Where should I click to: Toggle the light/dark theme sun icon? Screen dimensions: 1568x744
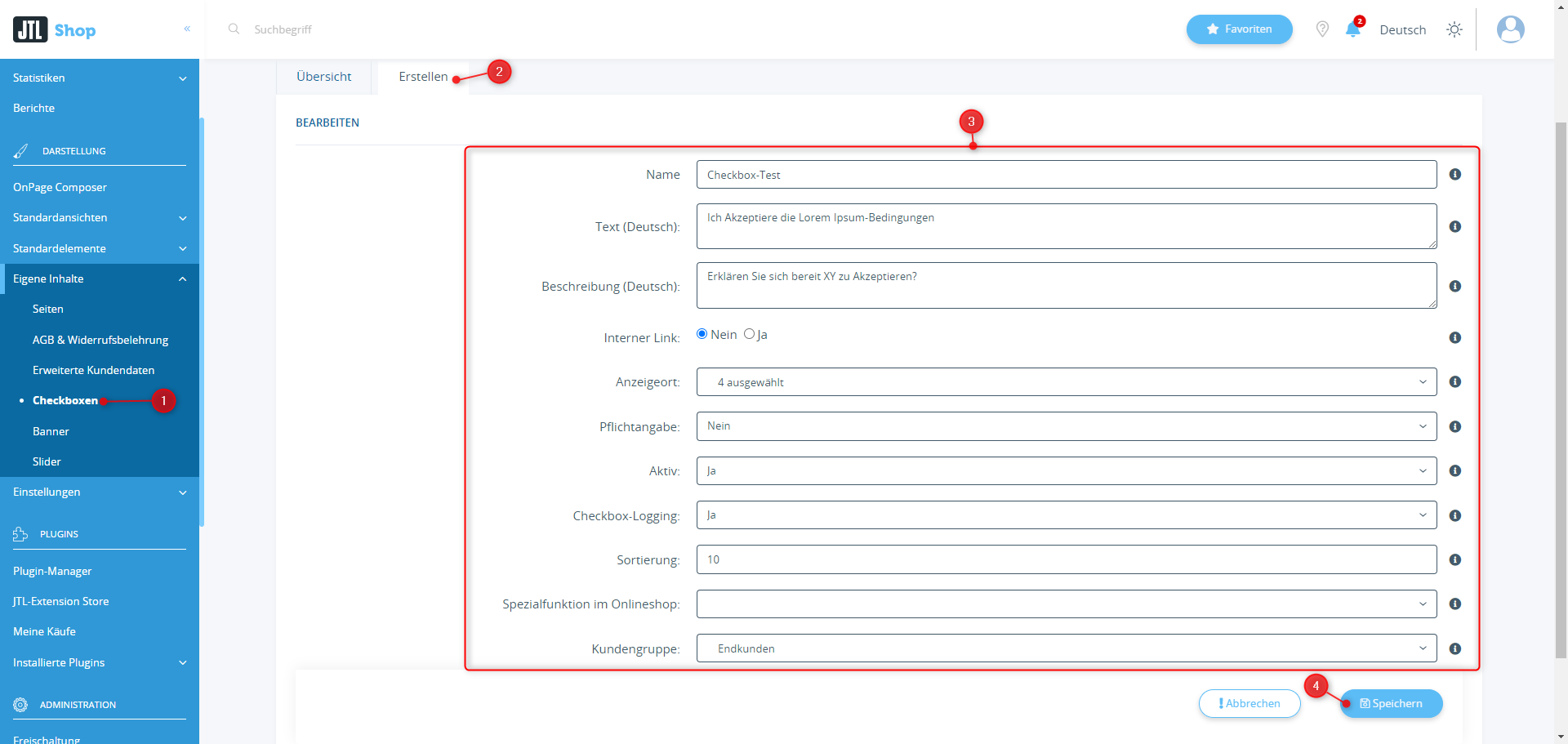1454,29
